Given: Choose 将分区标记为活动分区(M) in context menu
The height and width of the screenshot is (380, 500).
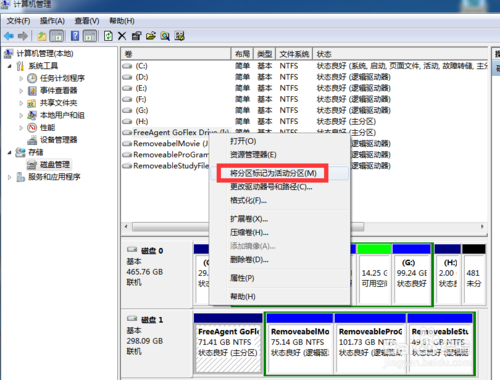Looking at the screenshot, I should pyautogui.click(x=273, y=173).
